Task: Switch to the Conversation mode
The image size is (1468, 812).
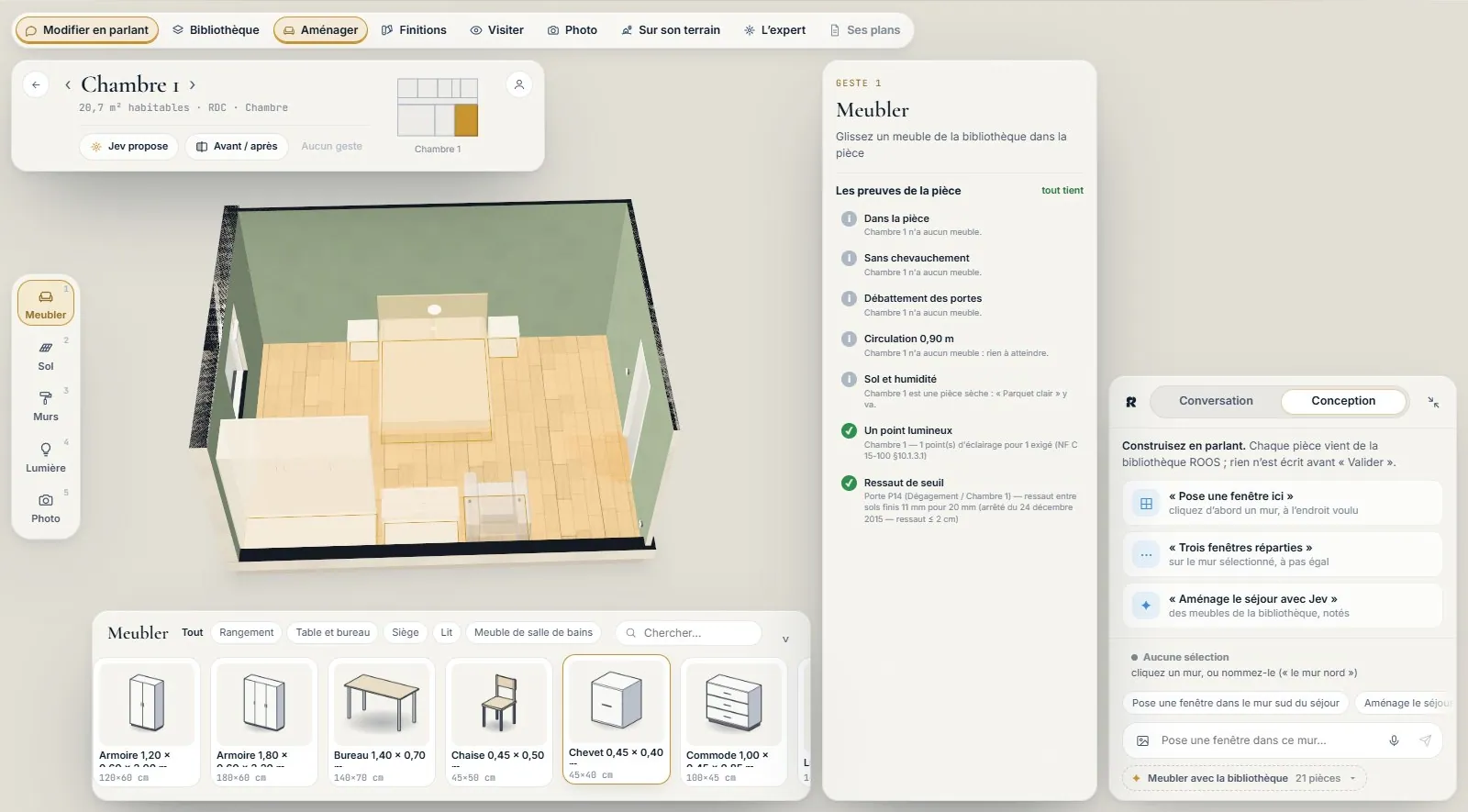Action: tap(1216, 401)
